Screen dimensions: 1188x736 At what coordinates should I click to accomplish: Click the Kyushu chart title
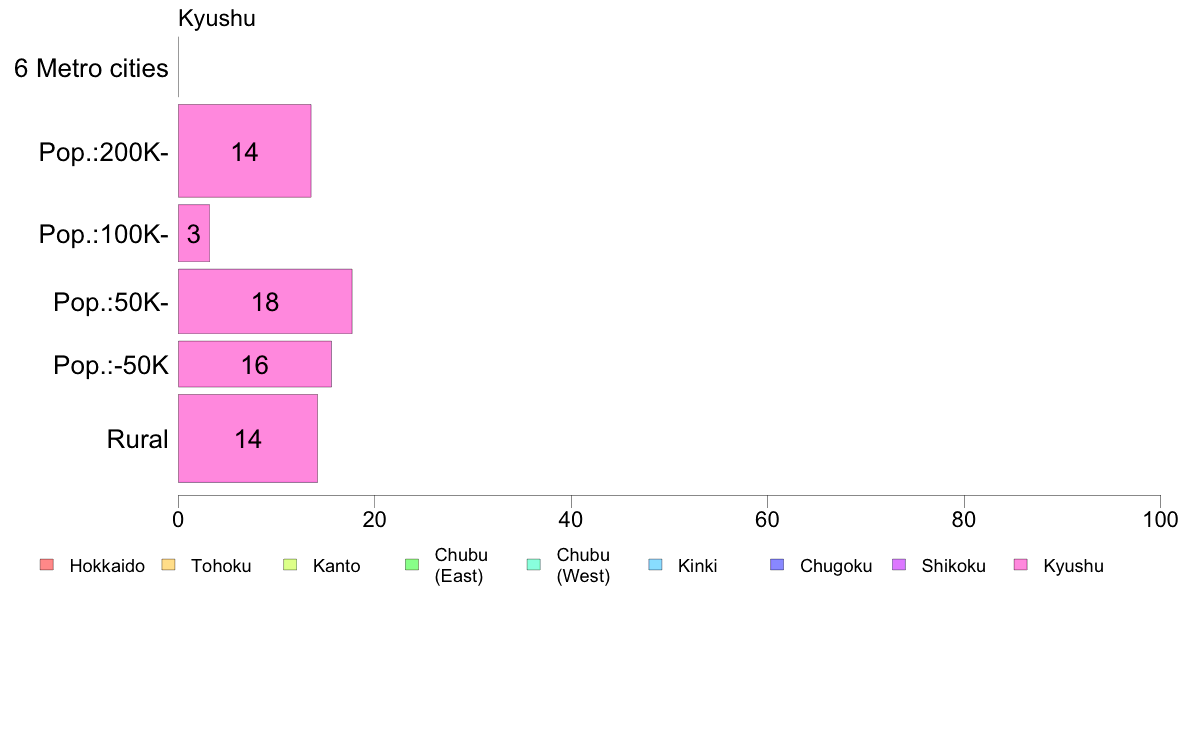point(217,19)
